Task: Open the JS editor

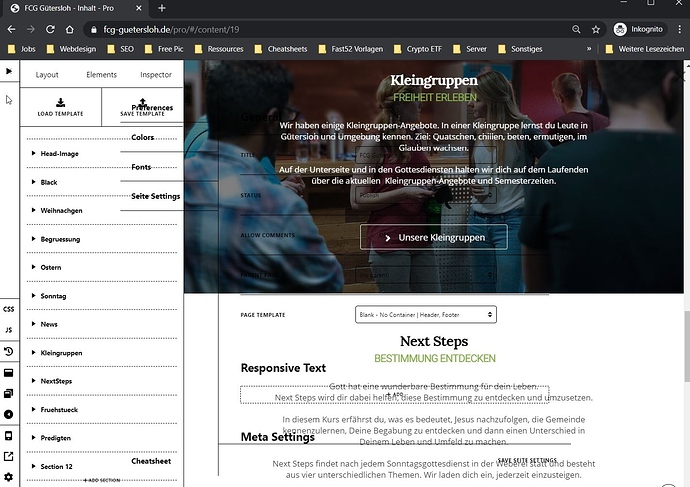Action: click(9, 330)
